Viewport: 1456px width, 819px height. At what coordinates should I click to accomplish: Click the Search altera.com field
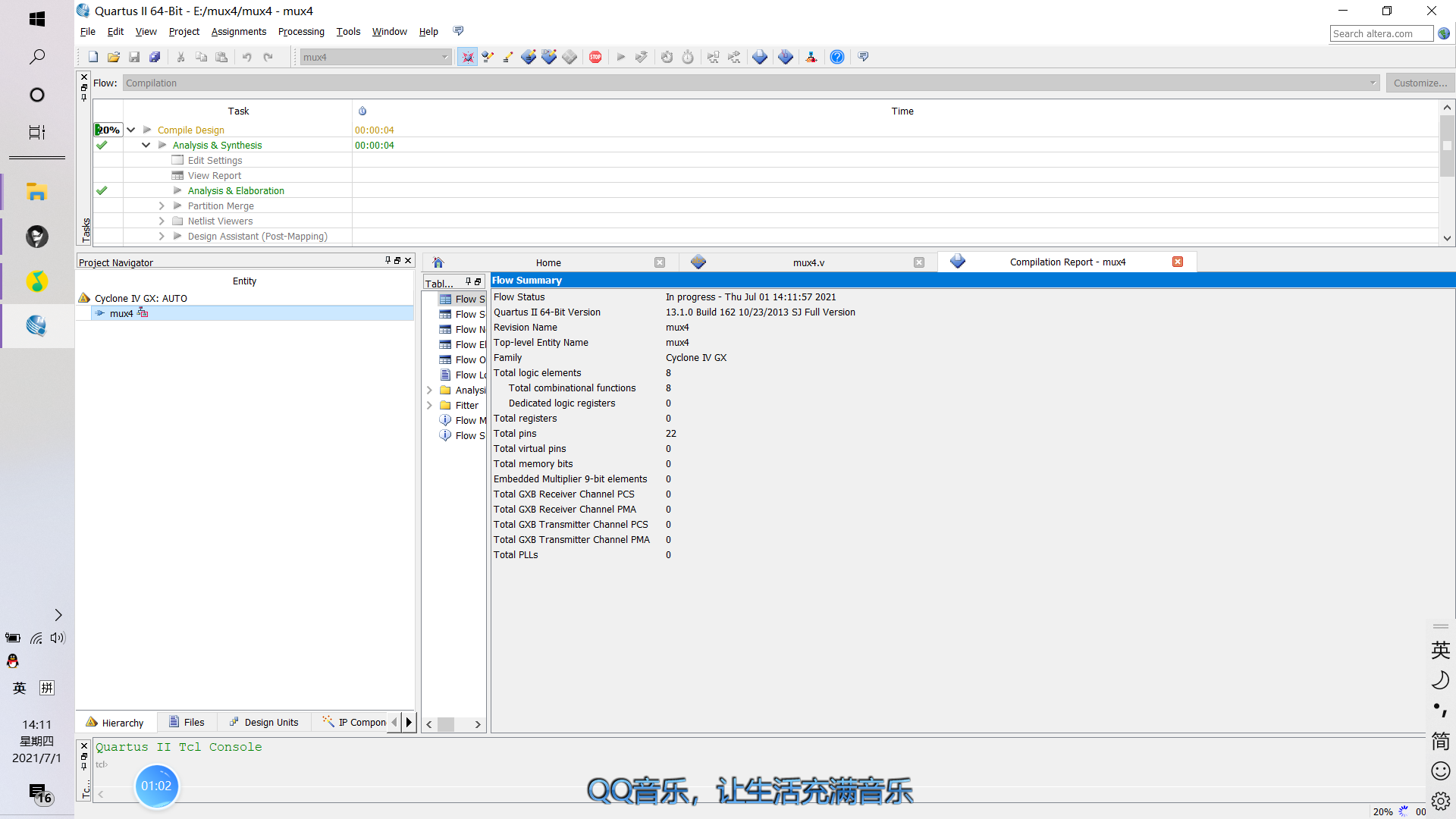pyautogui.click(x=1380, y=33)
